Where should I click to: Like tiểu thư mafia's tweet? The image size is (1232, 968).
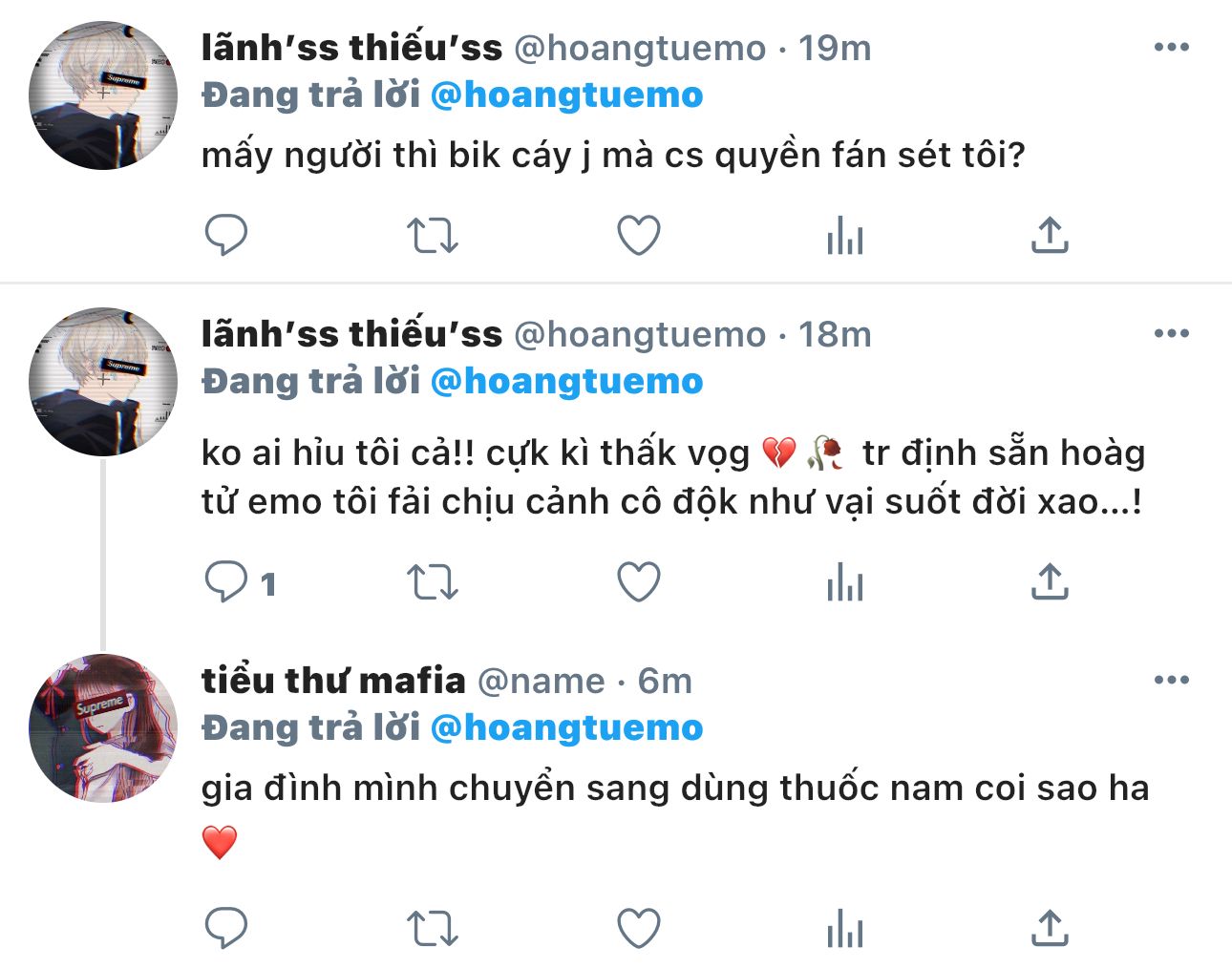coord(639,927)
